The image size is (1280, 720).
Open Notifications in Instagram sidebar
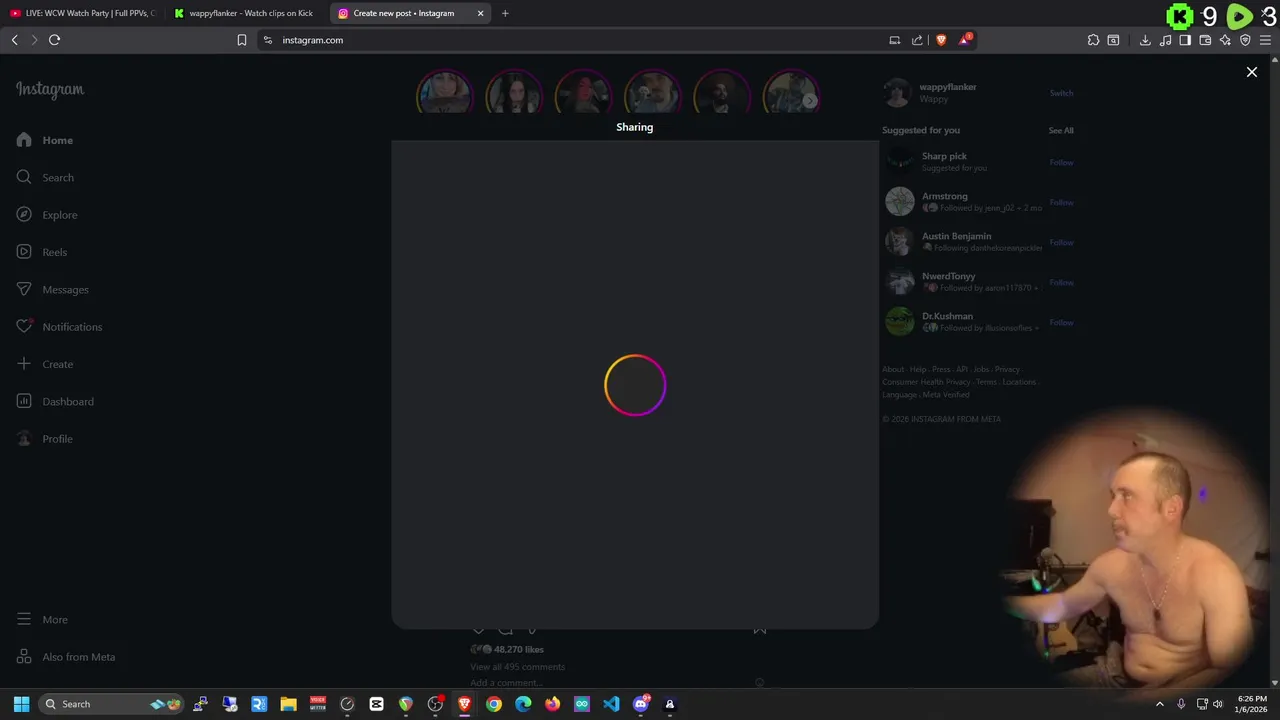(59, 327)
